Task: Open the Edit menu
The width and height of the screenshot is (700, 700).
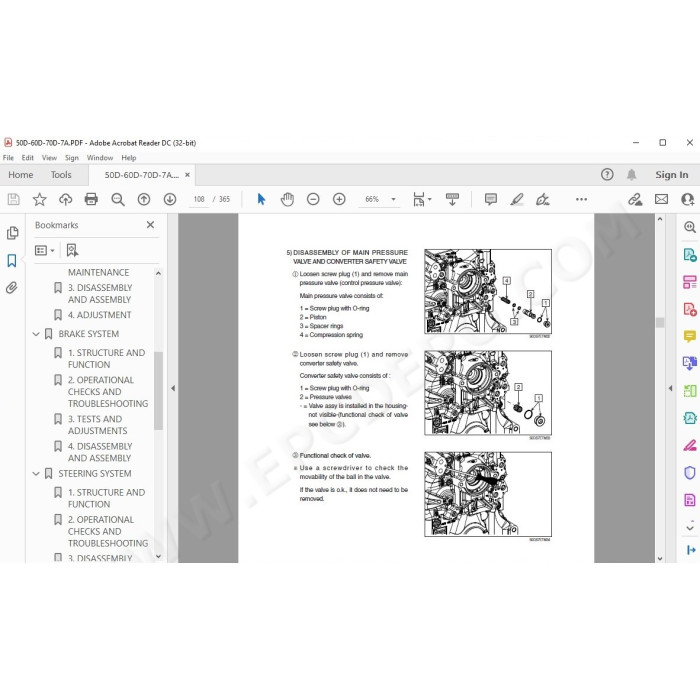Action: coord(28,158)
